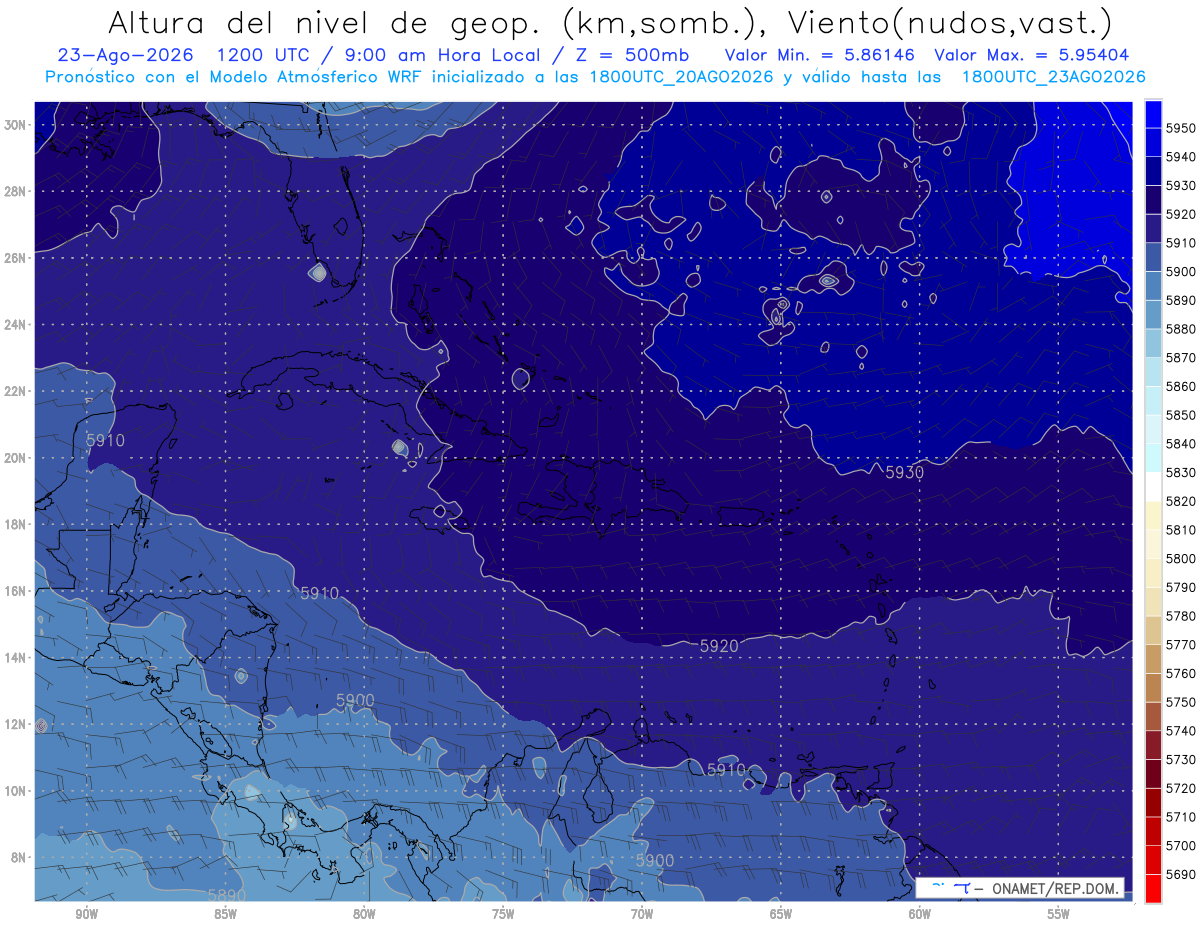The image size is (1200, 927).
Task: Click the 5770 colorbar tick label
Action: tap(1180, 644)
